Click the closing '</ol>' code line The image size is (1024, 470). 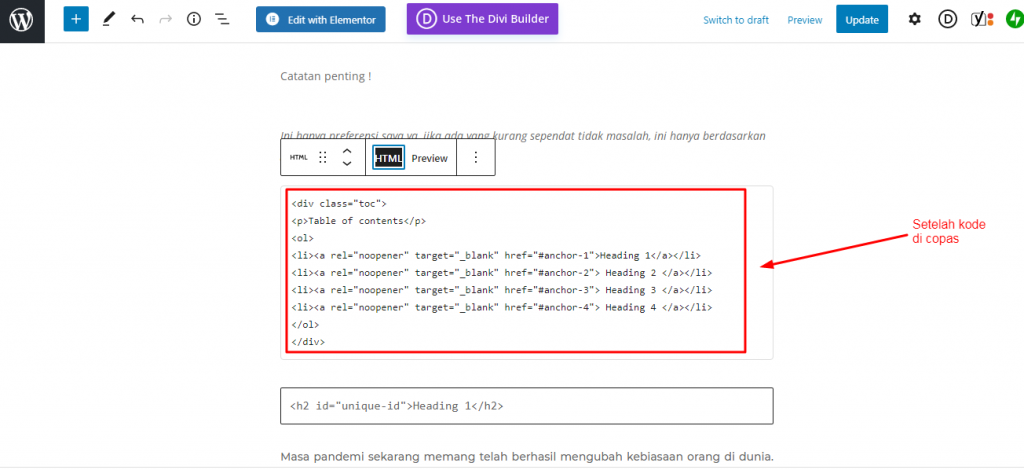point(305,324)
